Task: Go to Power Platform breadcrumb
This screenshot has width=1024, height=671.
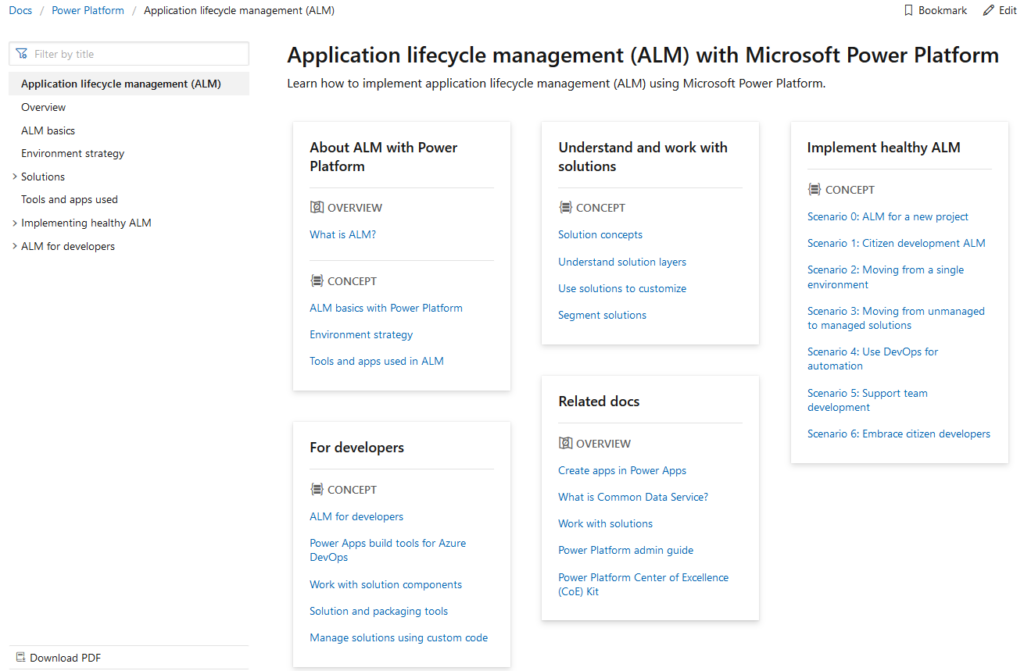Action: tap(88, 10)
